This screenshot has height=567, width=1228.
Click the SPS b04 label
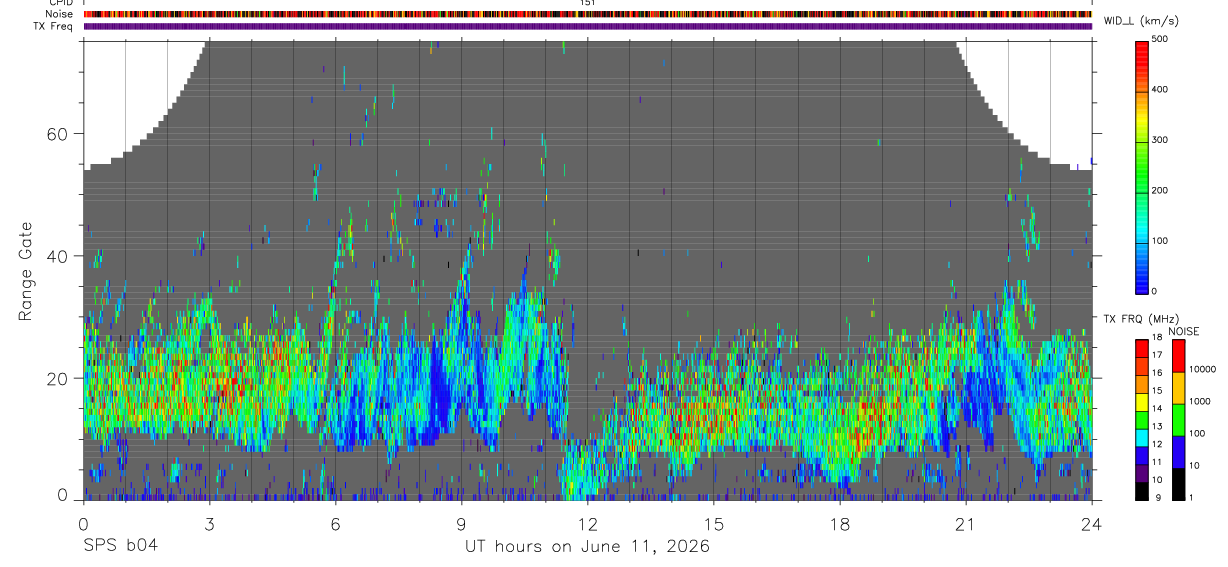pos(120,546)
